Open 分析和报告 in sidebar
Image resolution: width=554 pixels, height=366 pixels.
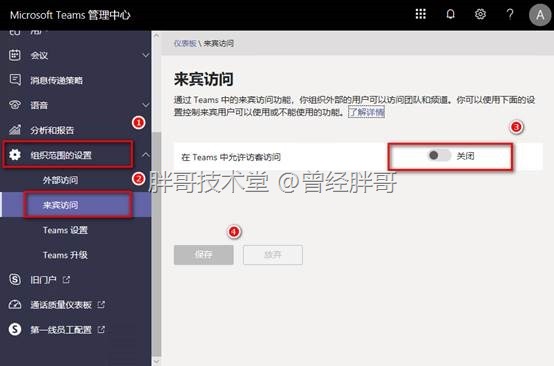pos(52,130)
